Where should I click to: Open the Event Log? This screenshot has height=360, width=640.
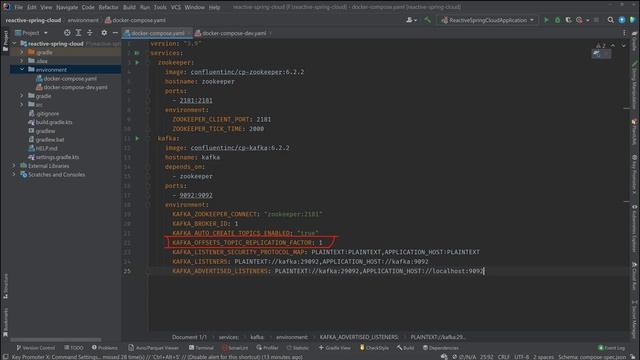pos(611,348)
